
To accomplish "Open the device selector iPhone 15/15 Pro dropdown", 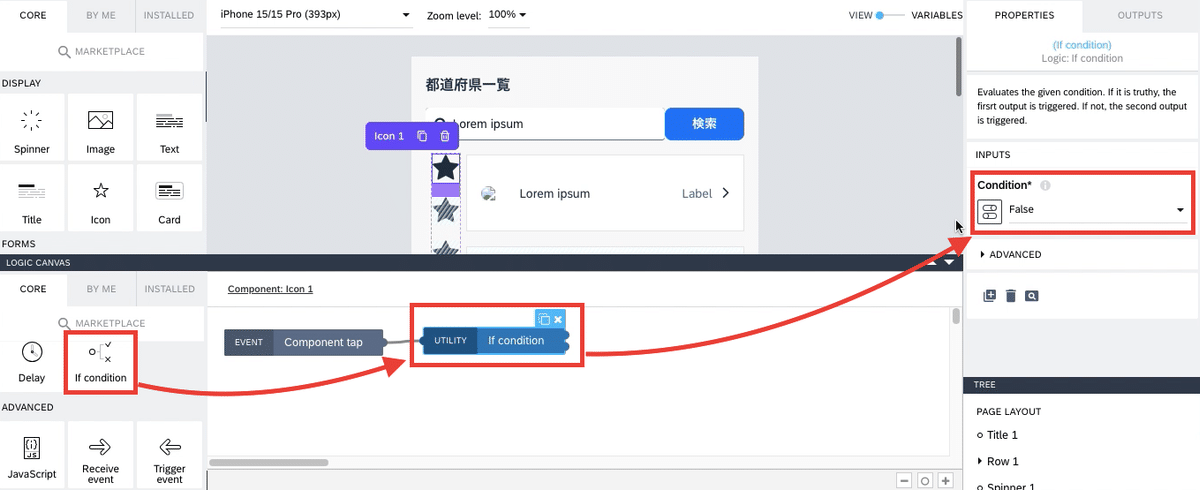I will pos(315,15).
